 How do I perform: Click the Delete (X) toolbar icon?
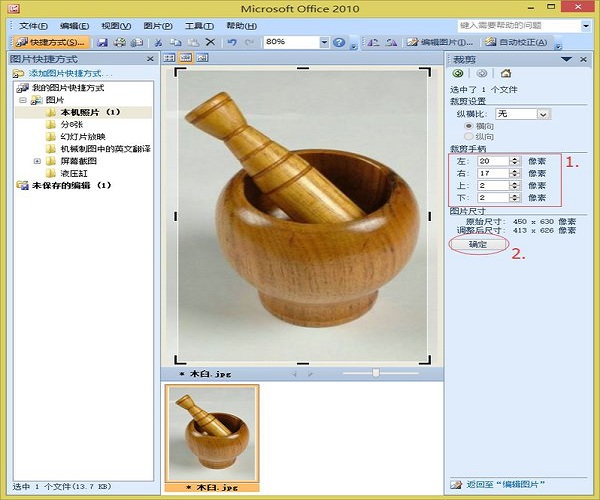point(209,43)
